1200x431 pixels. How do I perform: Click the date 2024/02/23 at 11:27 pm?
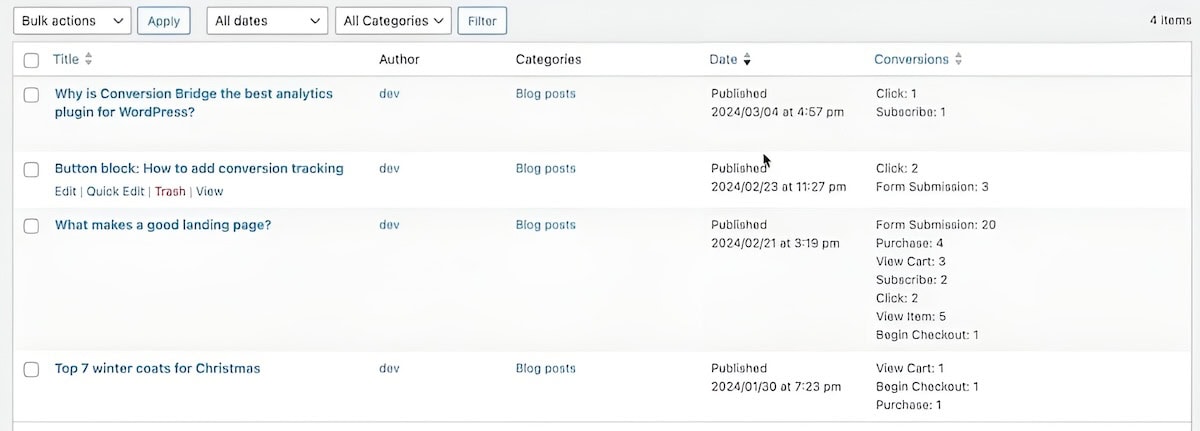(778, 187)
